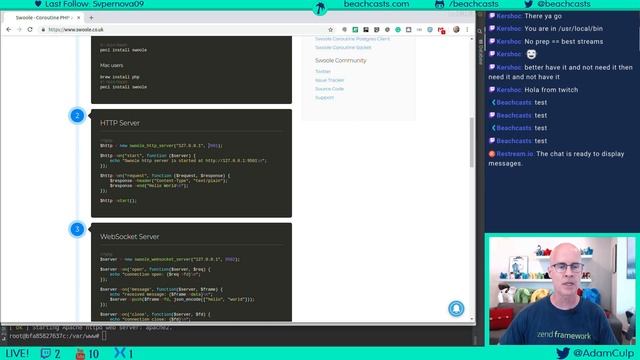Click the LIVE! indicator in bottom bar

17,353
